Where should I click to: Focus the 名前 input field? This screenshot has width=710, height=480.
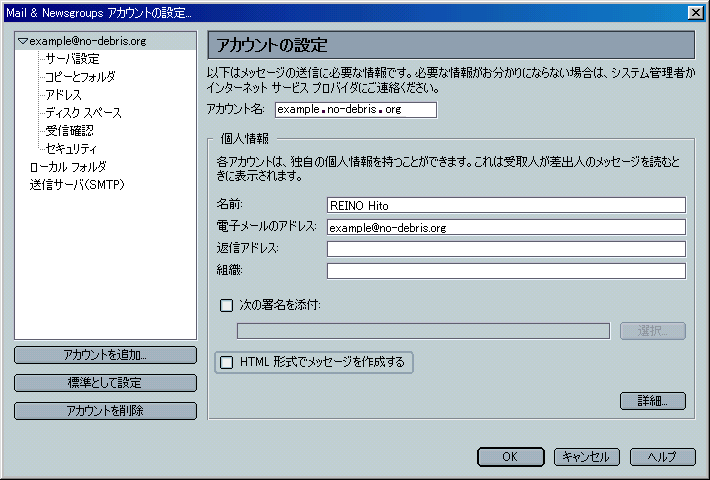[x=506, y=205]
